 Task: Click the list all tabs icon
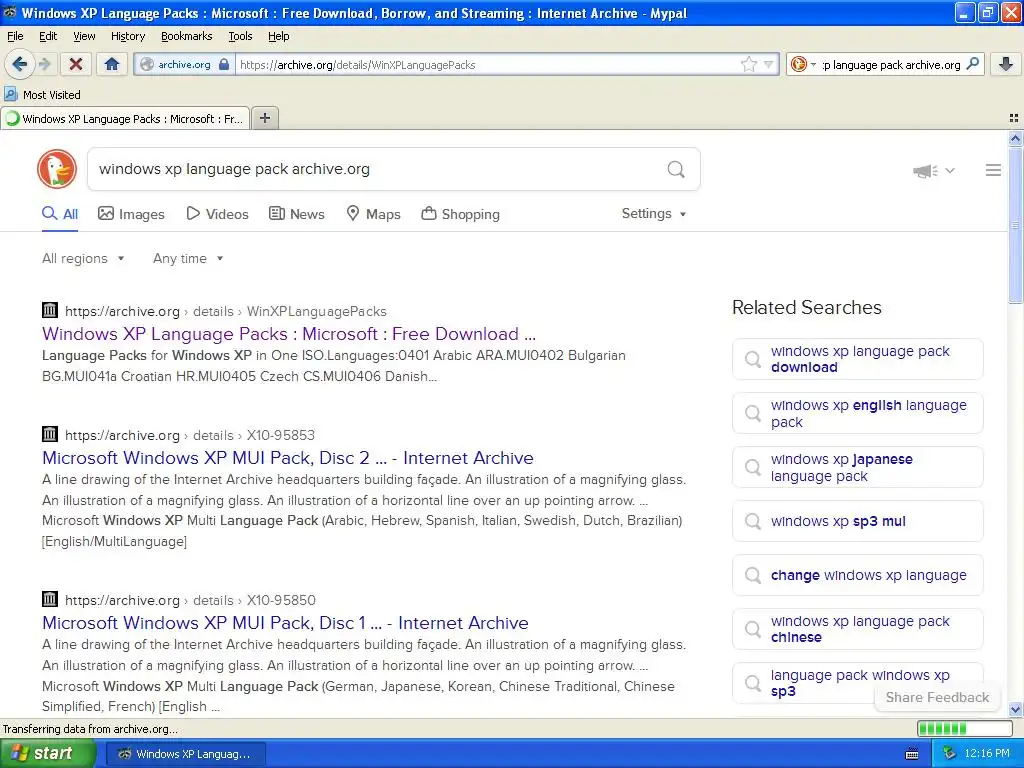[x=1014, y=118]
